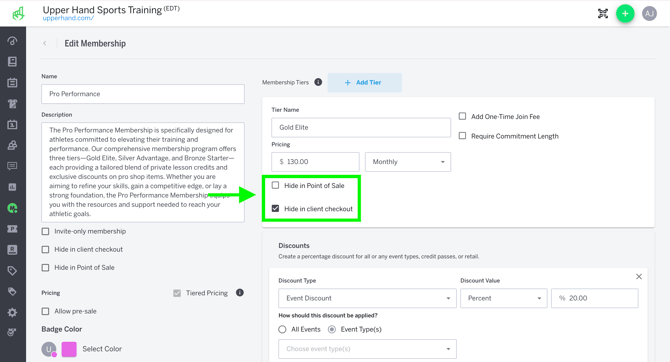Click the Add Tier button
This screenshot has width=670, height=362.
364,82
